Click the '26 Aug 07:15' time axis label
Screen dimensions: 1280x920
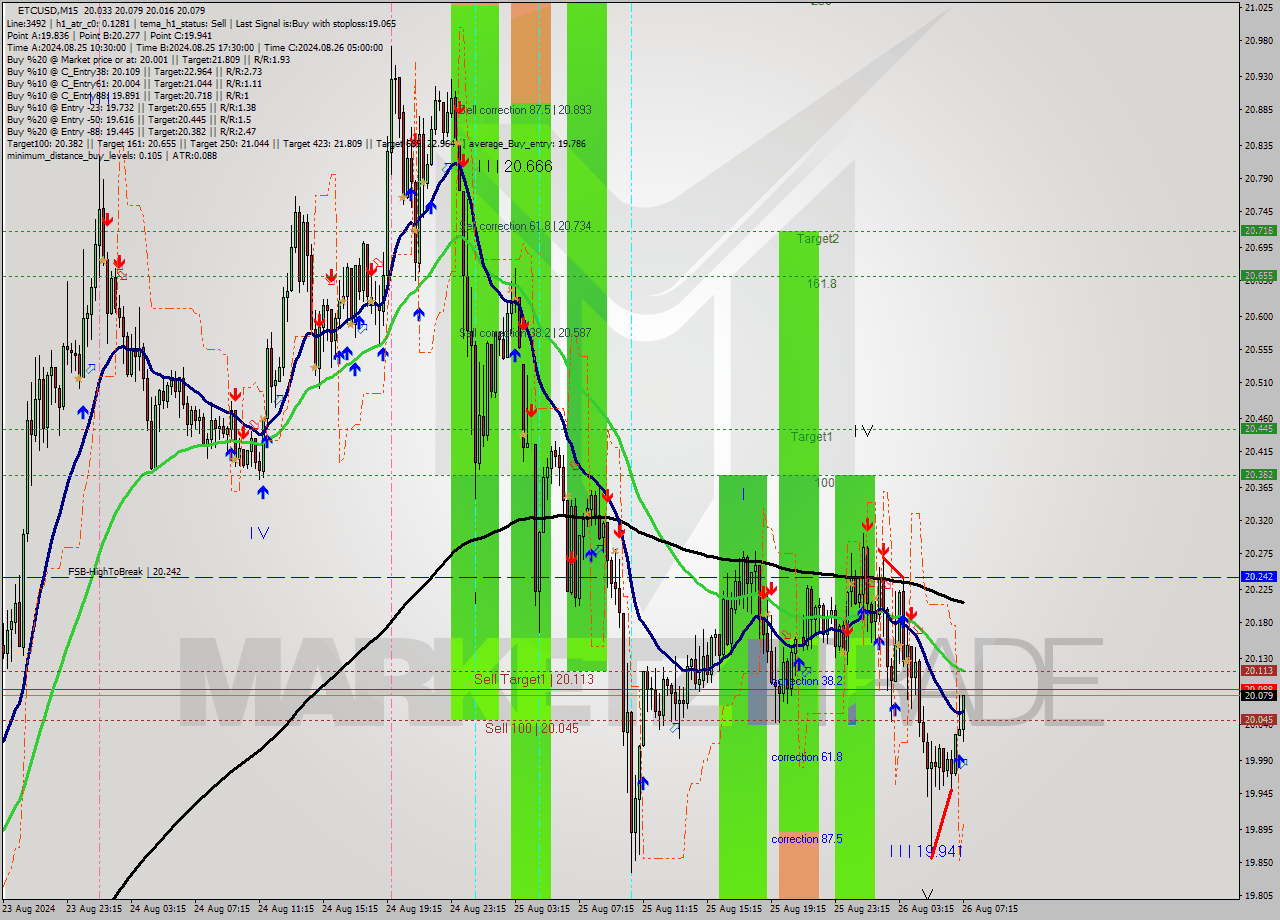(991, 909)
